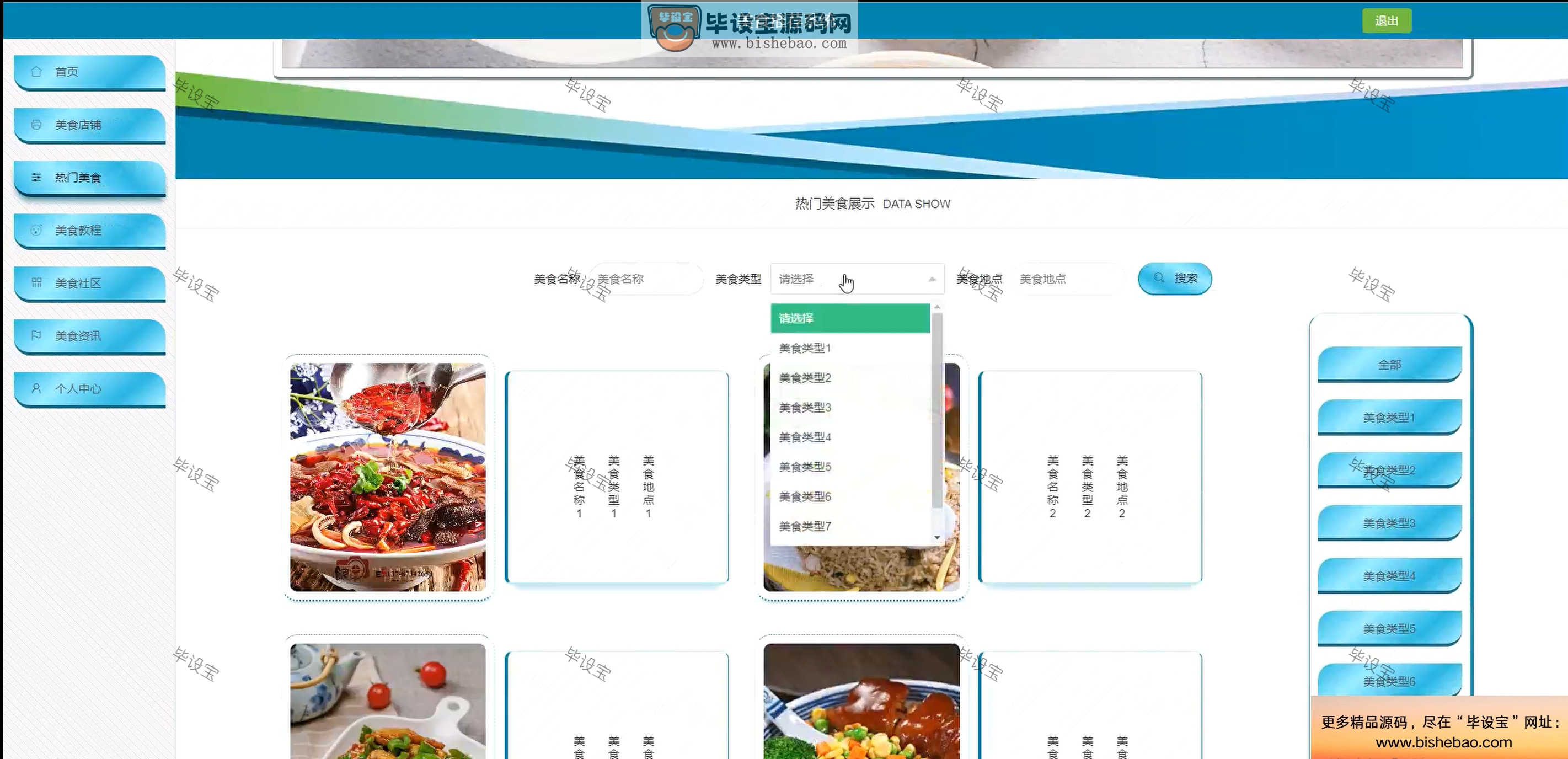Go to 美食教程 in the sidebar
This screenshot has width=1568, height=759.
click(89, 231)
